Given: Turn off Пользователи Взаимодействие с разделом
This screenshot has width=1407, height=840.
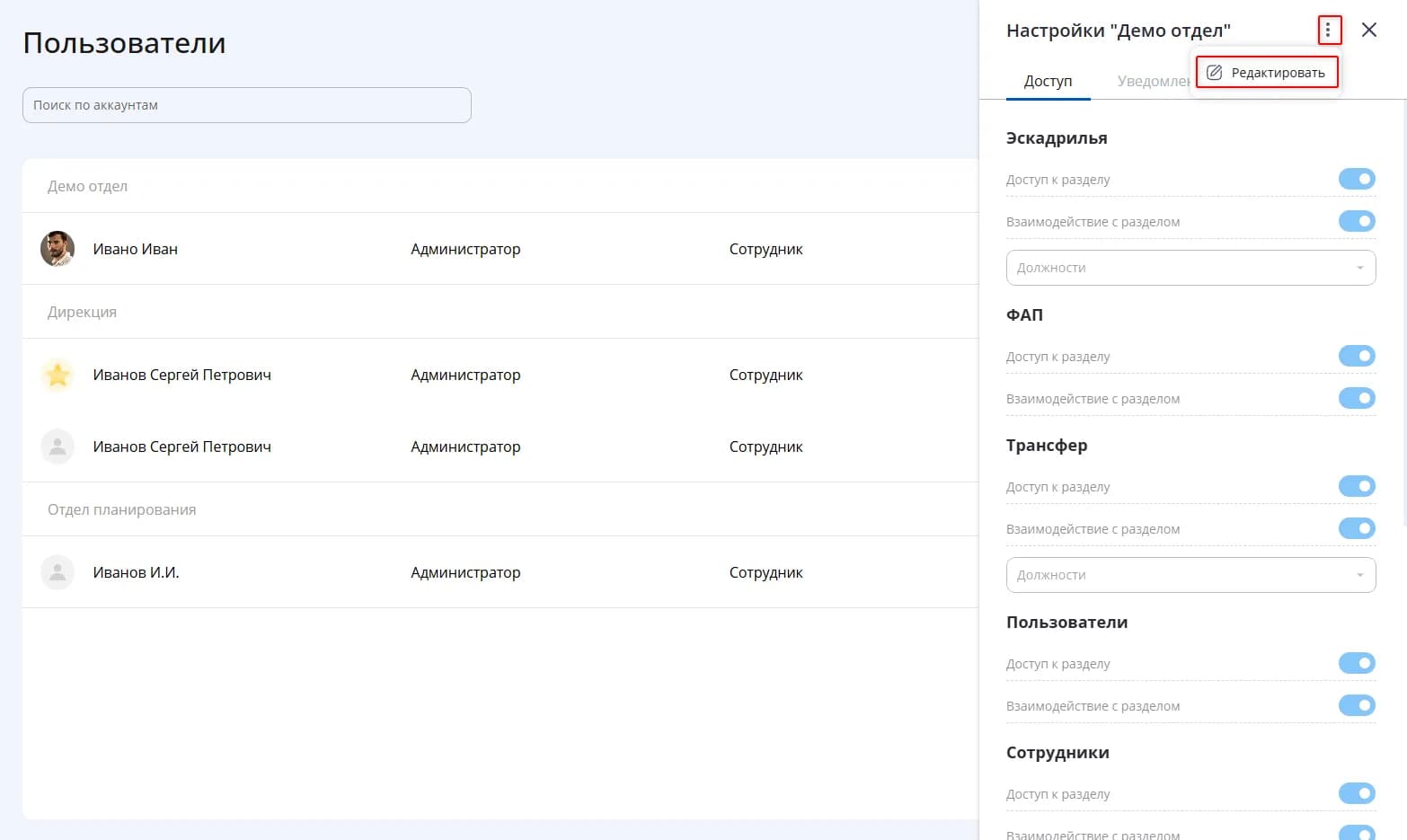Looking at the screenshot, I should [x=1357, y=705].
